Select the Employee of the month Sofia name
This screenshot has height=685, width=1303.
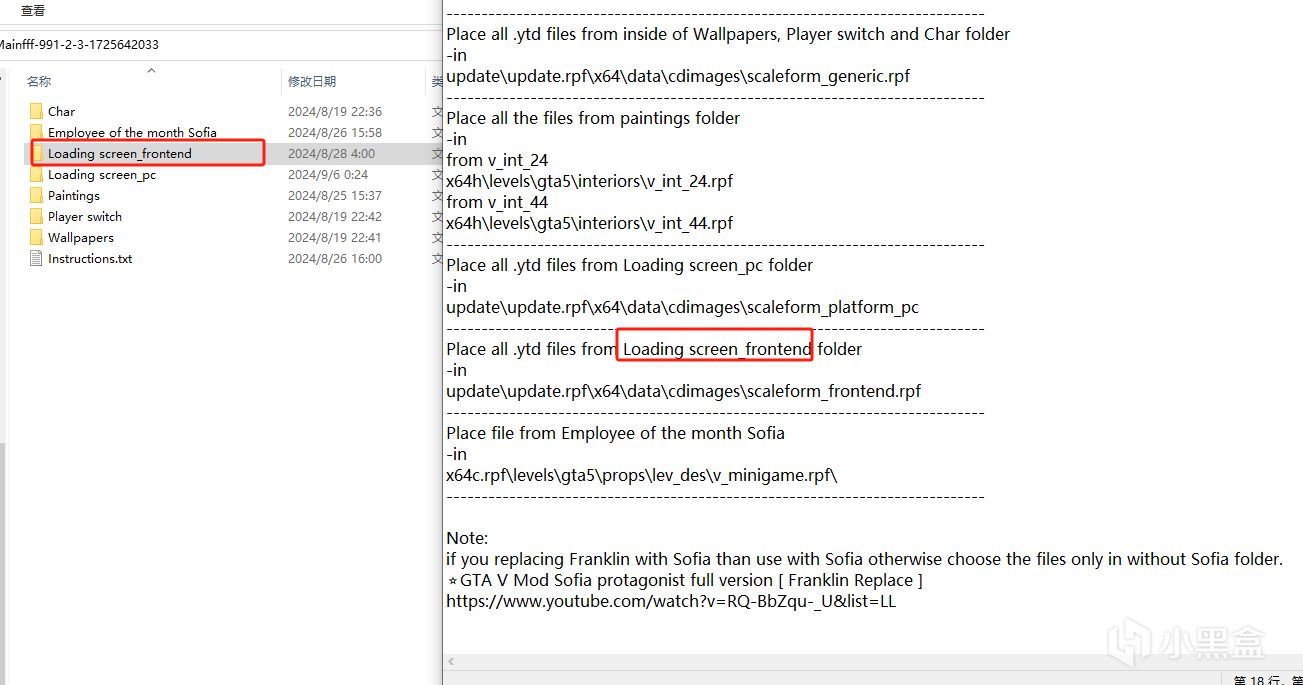point(132,132)
